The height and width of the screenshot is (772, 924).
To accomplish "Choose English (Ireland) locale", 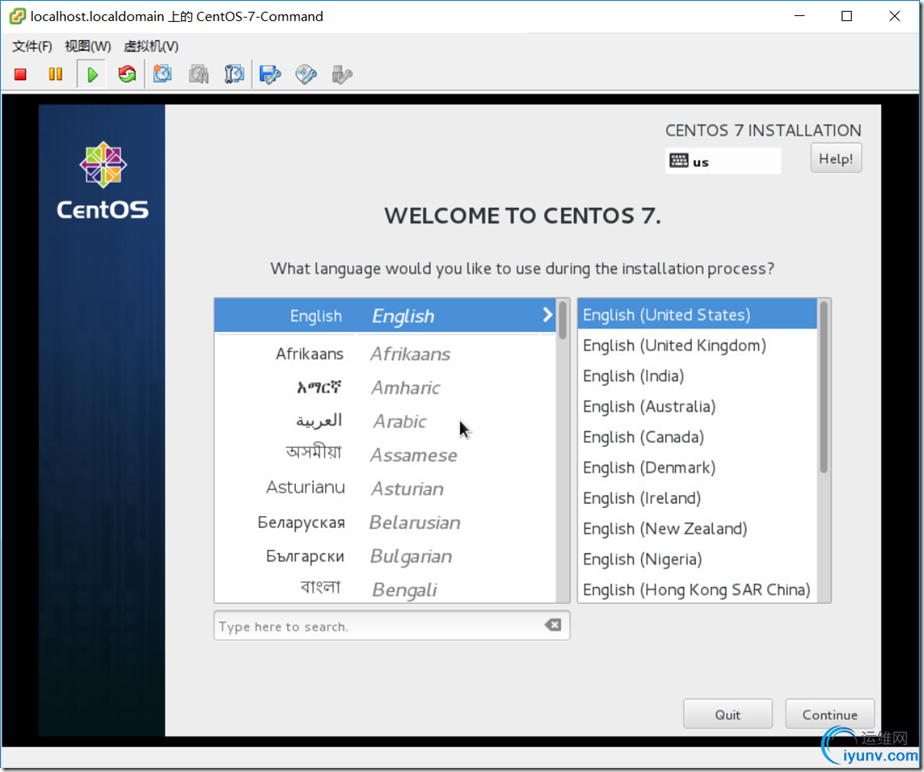I will coord(698,499).
